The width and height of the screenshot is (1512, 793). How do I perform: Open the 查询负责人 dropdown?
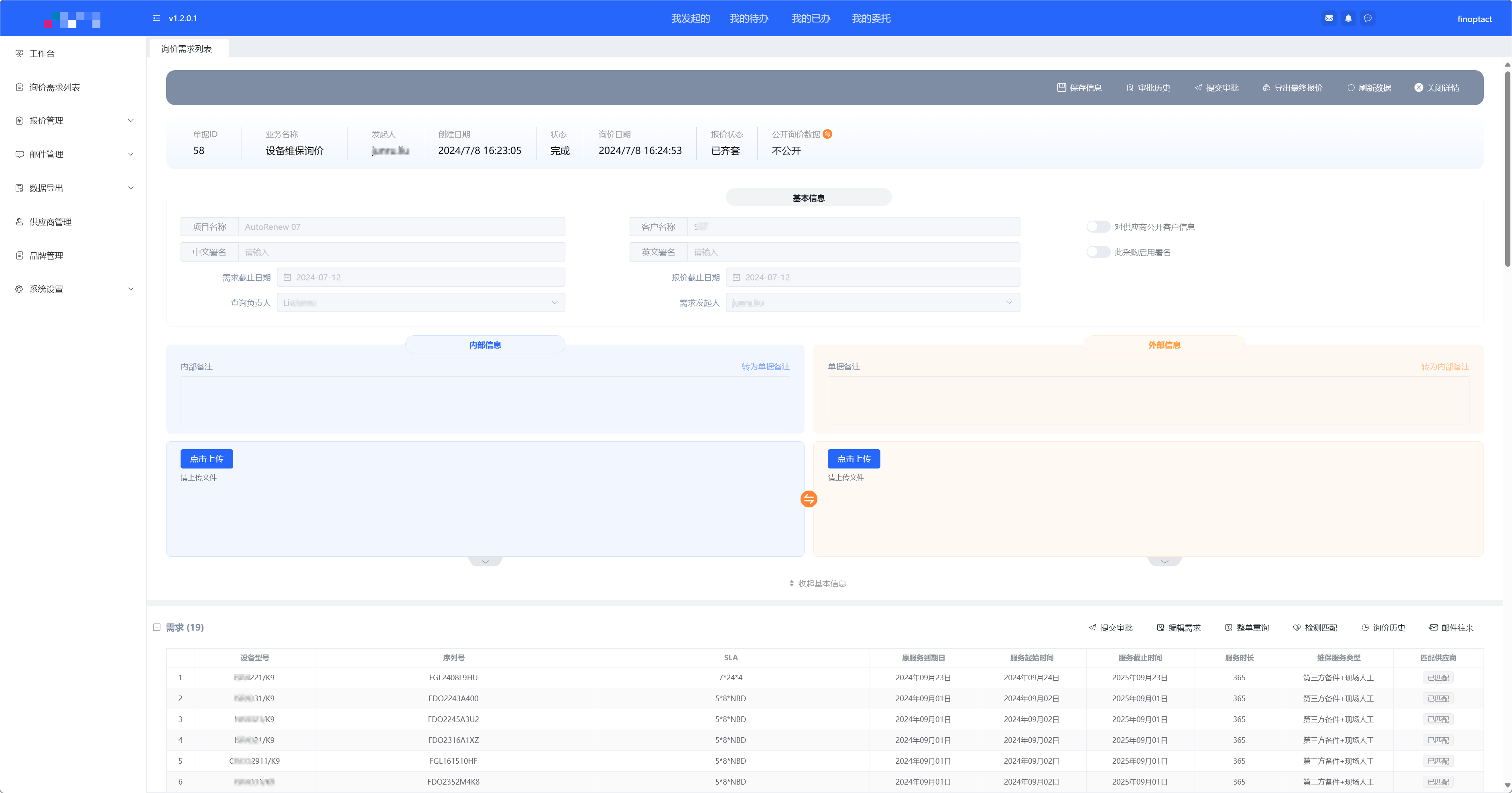click(420, 303)
